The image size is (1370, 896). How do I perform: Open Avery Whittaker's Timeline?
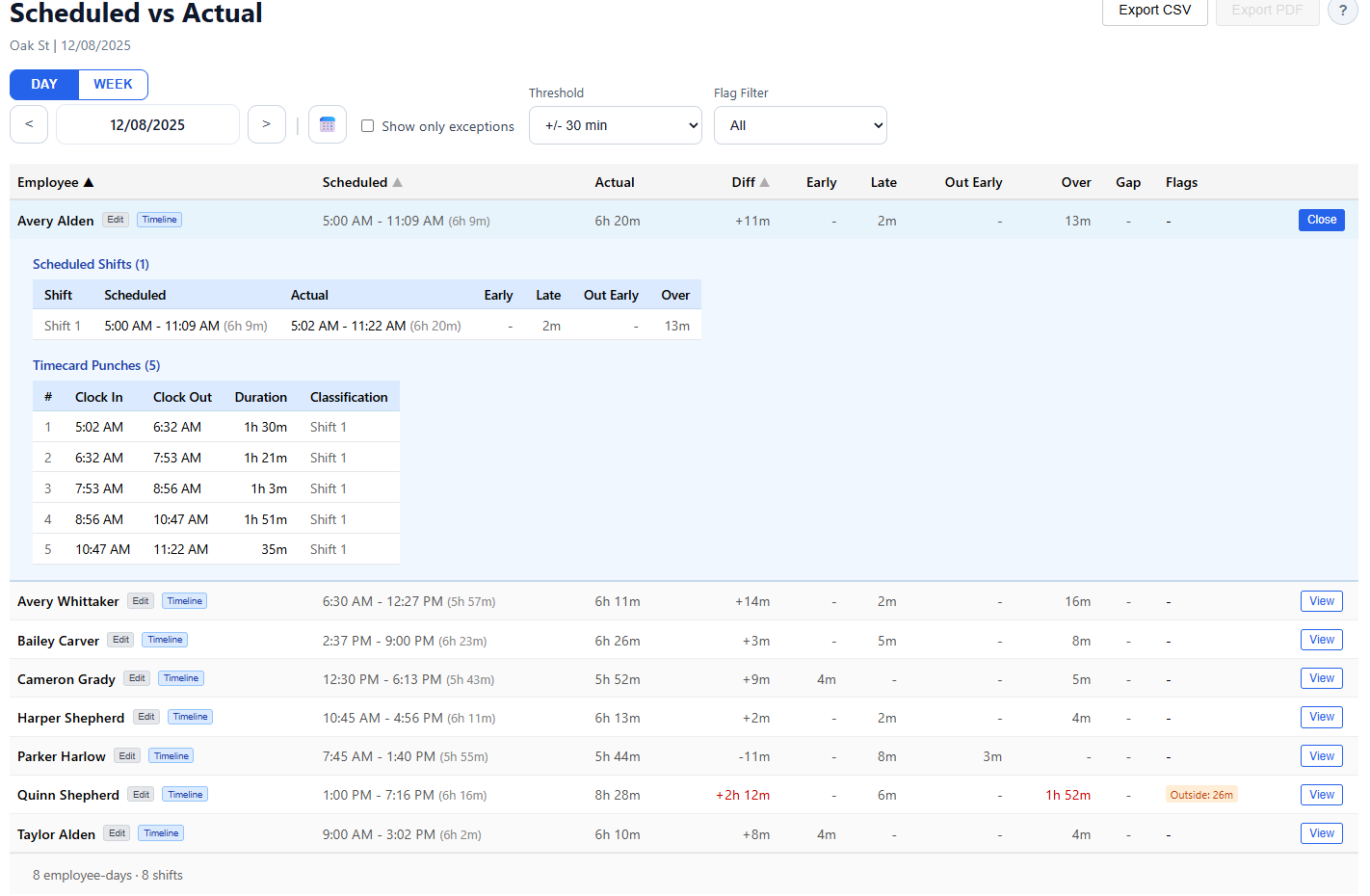tap(185, 601)
